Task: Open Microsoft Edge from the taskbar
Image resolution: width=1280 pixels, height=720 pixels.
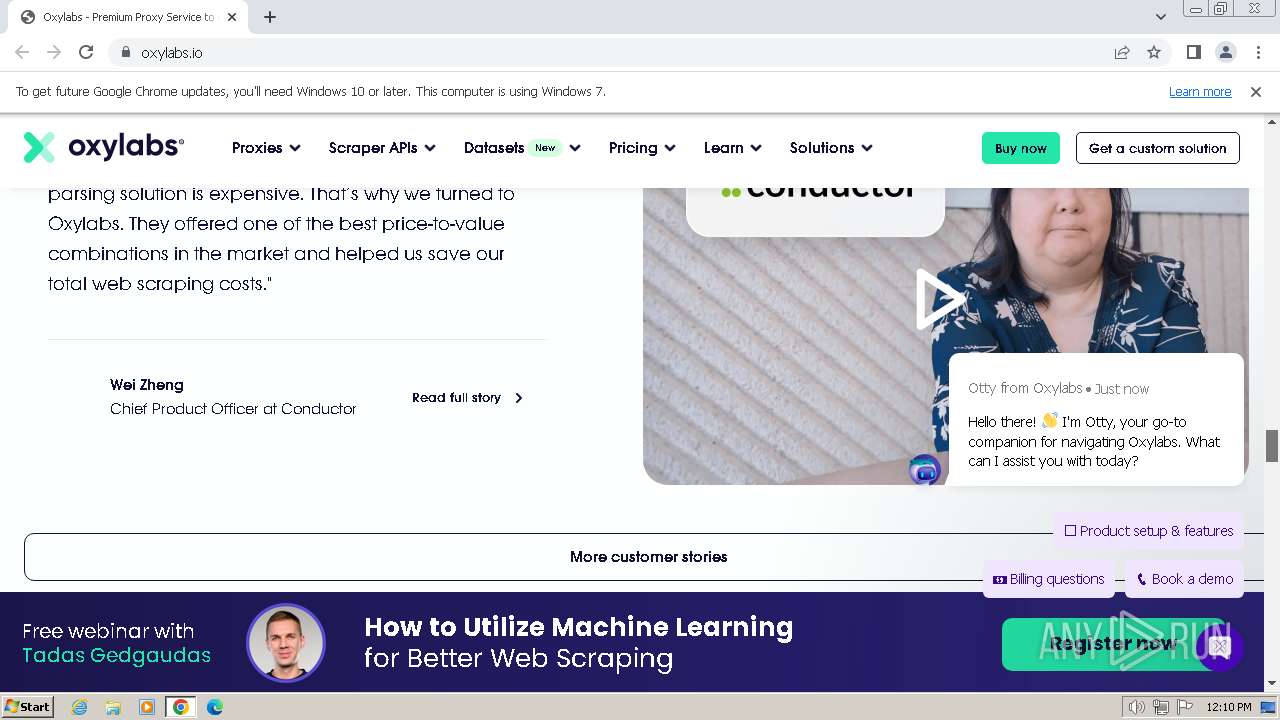Action: point(215,707)
